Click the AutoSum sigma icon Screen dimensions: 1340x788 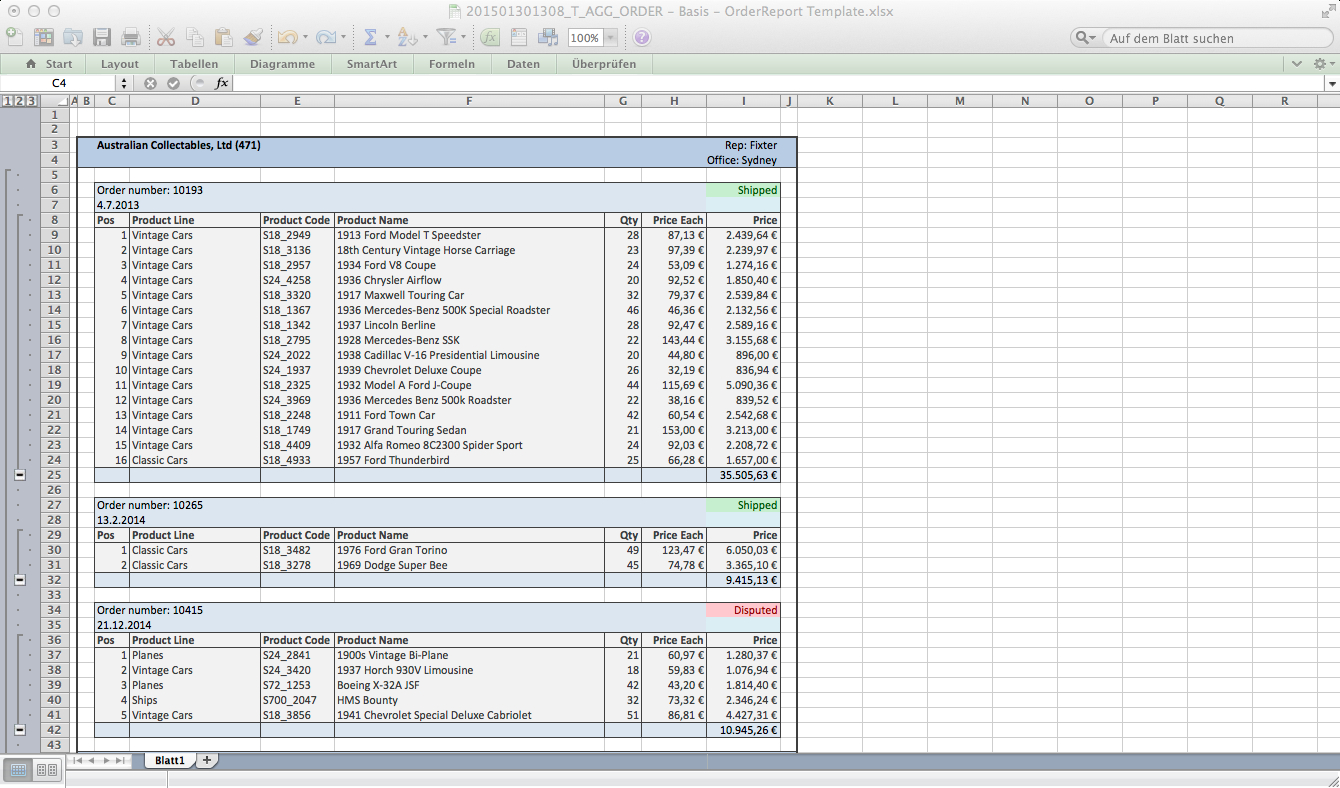tap(370, 38)
